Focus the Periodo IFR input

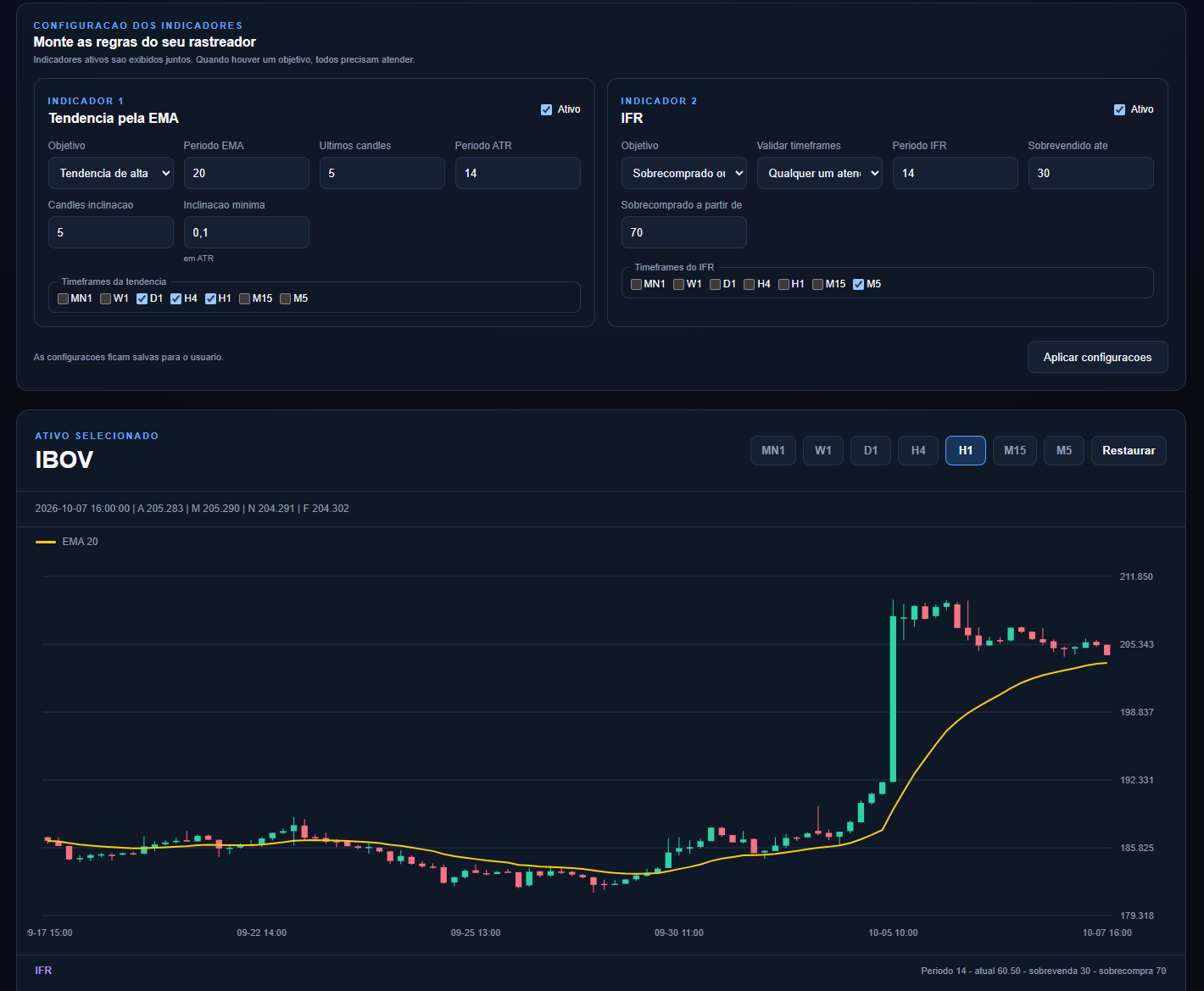pyautogui.click(x=956, y=173)
